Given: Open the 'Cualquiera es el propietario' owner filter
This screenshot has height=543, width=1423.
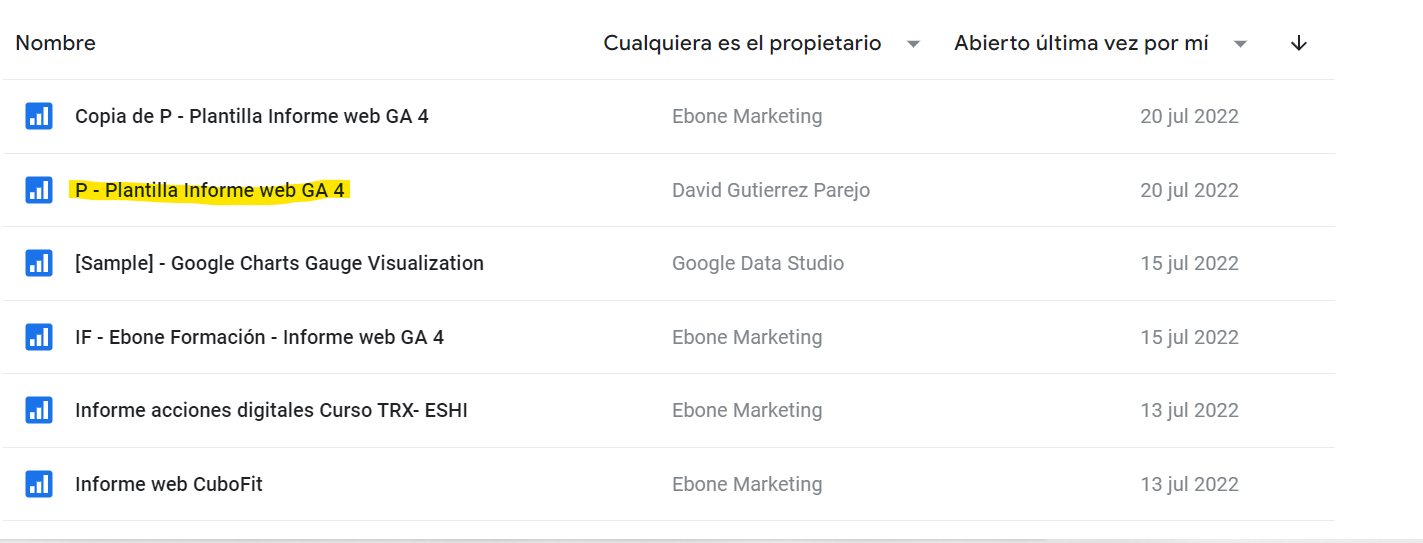Looking at the screenshot, I should tap(742, 43).
